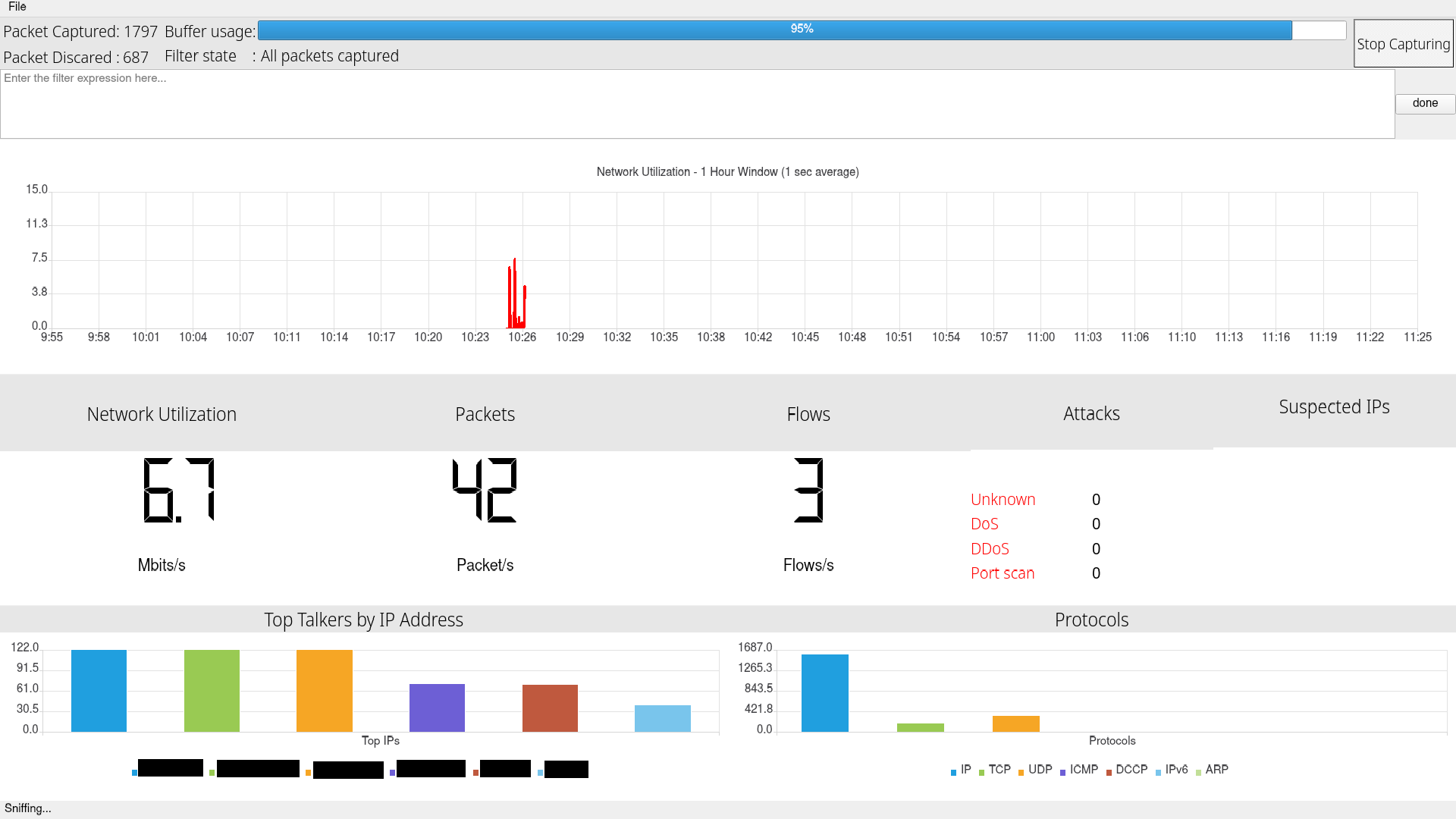1456x819 pixels.
Task: Click the purple bar in Top Talkers chart
Action: tap(437, 708)
